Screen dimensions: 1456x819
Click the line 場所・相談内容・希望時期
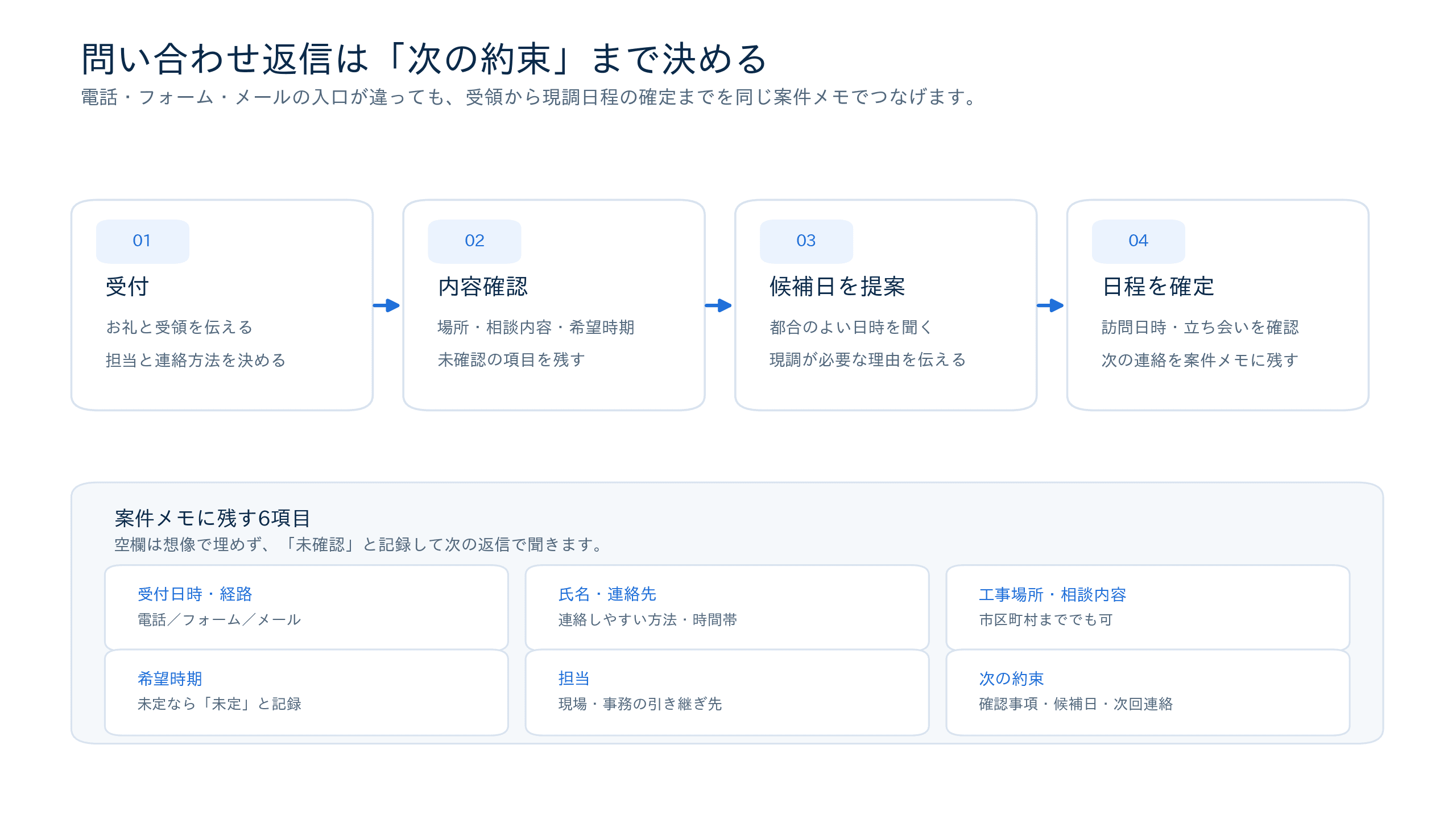(536, 327)
